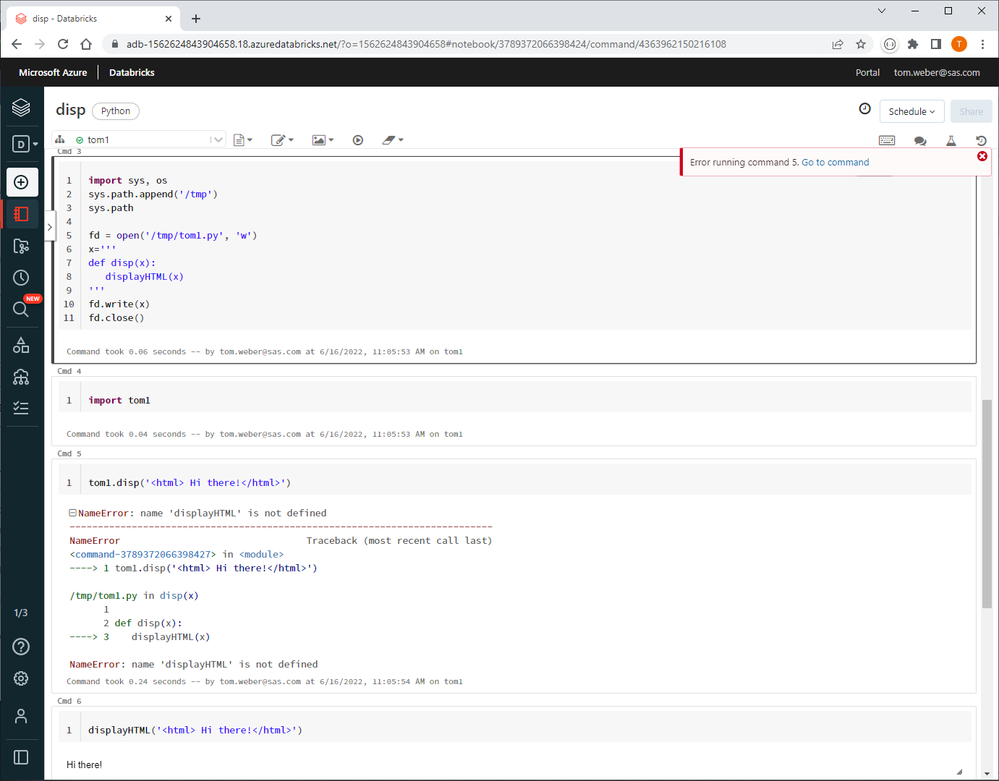This screenshot has width=999, height=781.
Task: Open Repos in the left sidebar
Action: [x=21, y=246]
